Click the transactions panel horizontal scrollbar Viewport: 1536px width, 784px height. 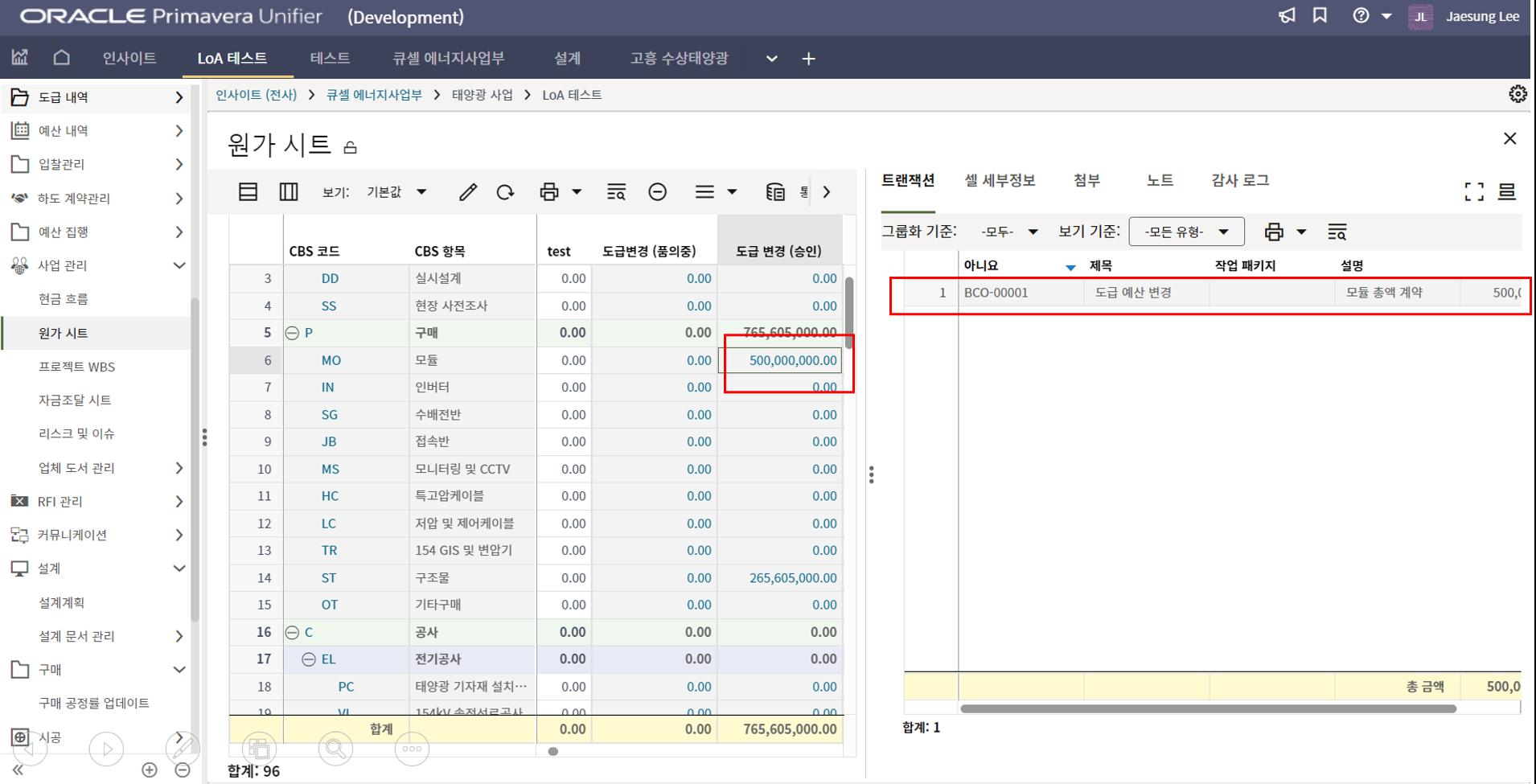pyautogui.click(x=1208, y=708)
